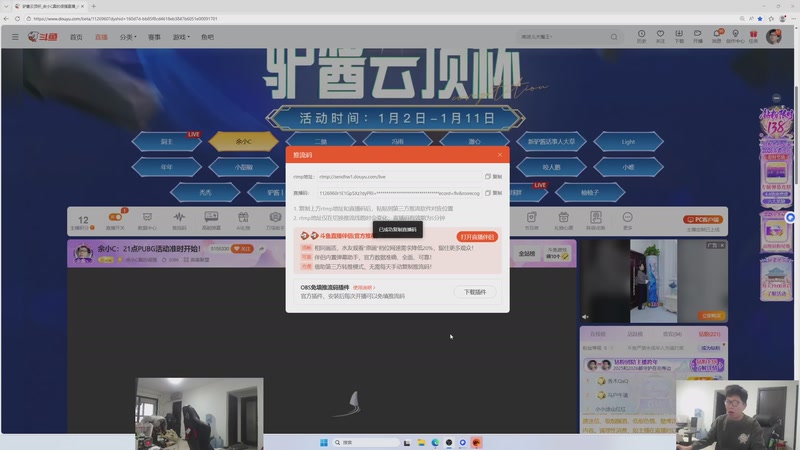This screenshot has height=450, width=800.
Task: Open 阵容点歌 toolbar icon
Action: [x=595, y=221]
